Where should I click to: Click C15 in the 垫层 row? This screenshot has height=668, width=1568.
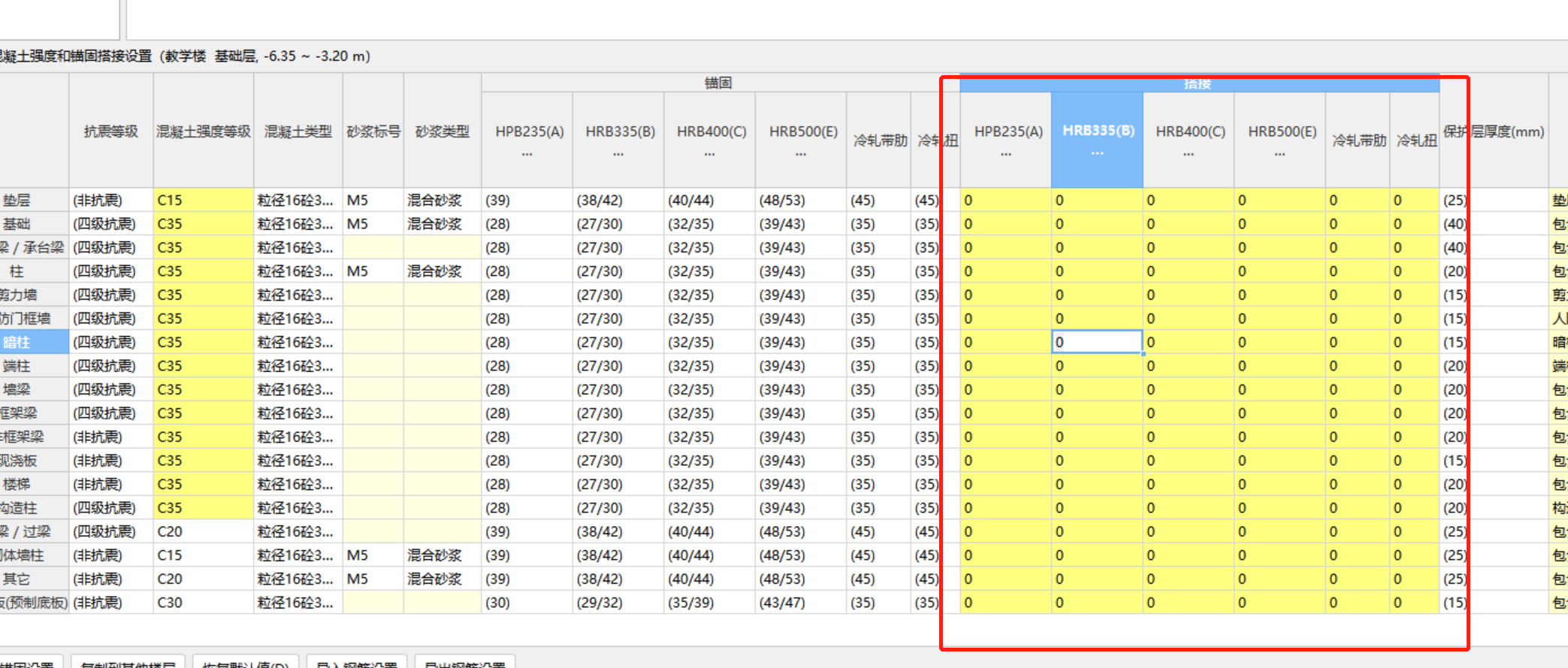pos(204,200)
